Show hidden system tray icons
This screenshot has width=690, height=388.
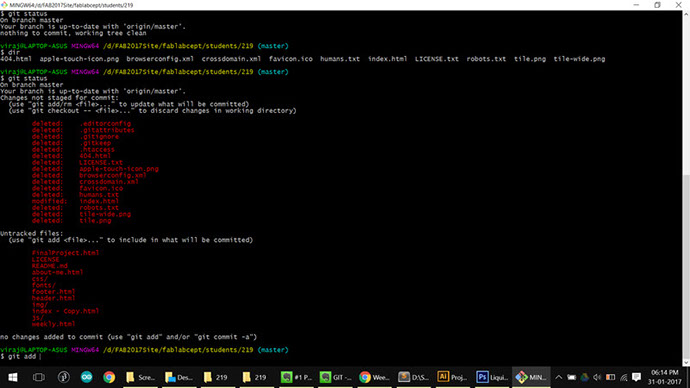coord(558,377)
